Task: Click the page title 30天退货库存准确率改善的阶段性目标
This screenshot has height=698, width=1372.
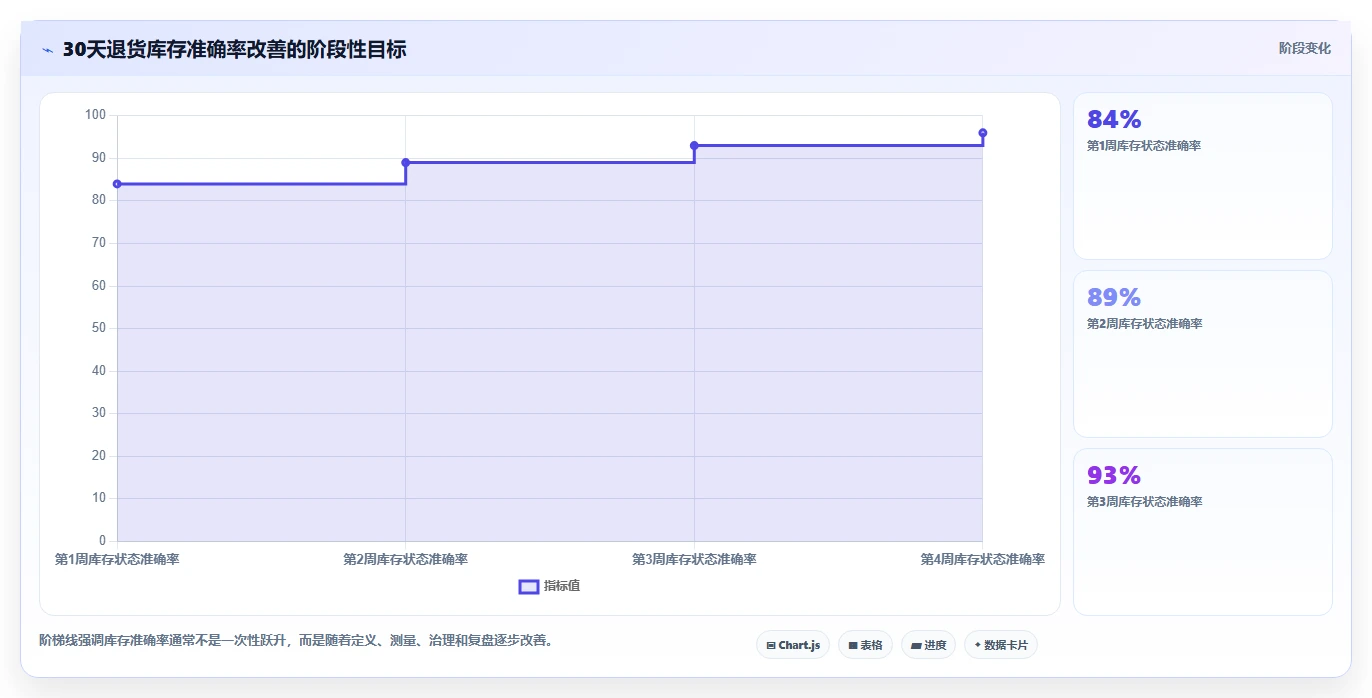Action: [x=234, y=49]
